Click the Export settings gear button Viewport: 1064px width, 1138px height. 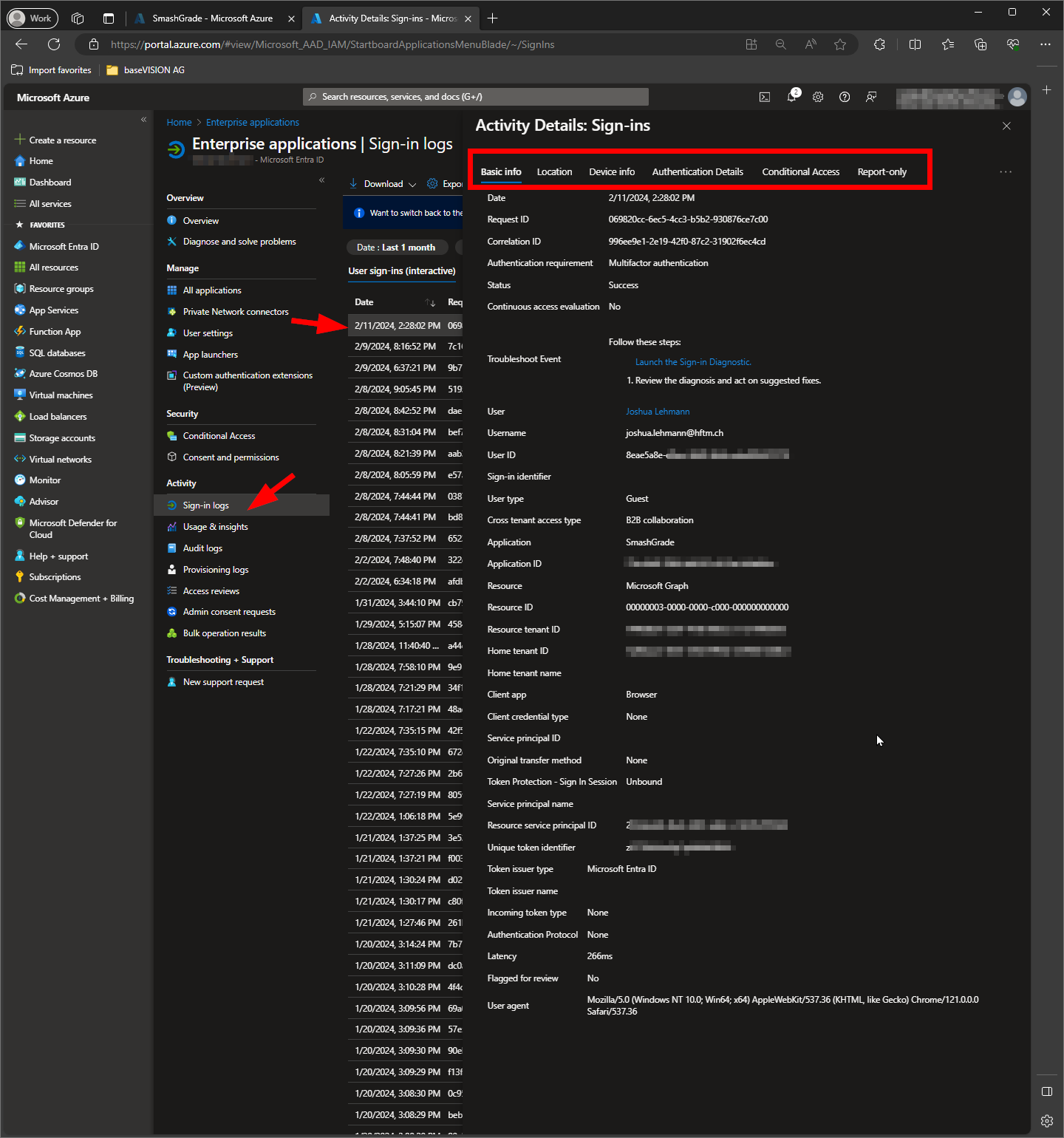click(x=443, y=184)
